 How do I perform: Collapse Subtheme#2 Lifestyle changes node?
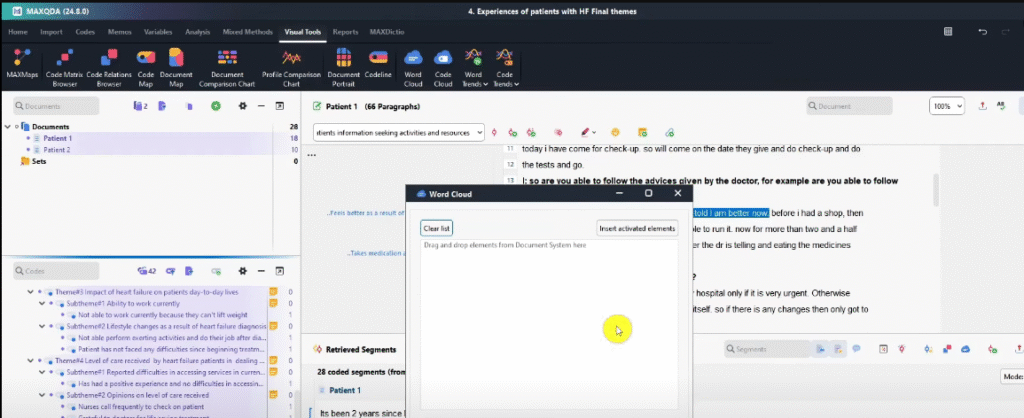click(x=42, y=327)
